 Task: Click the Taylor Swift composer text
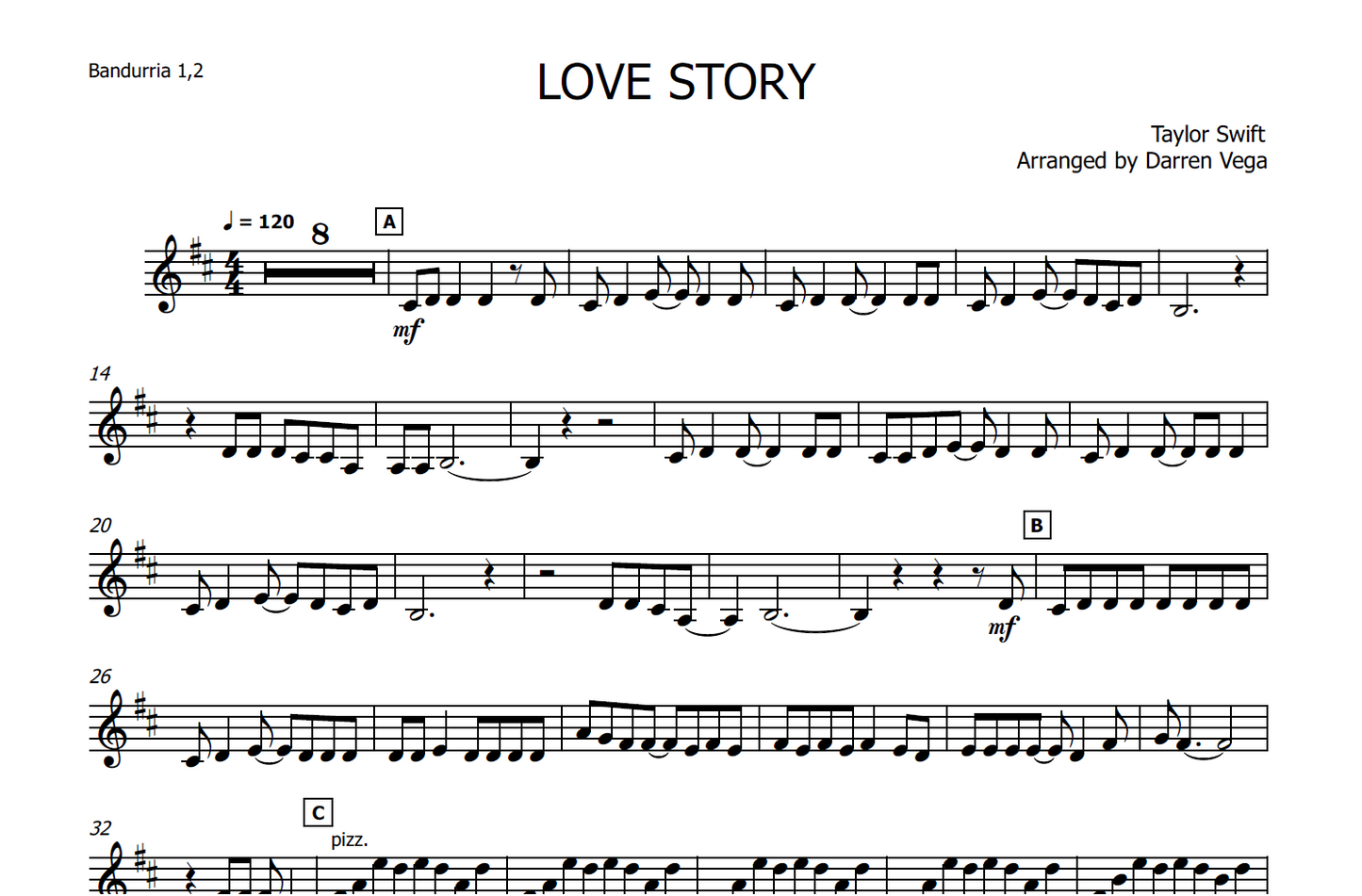point(1207,134)
